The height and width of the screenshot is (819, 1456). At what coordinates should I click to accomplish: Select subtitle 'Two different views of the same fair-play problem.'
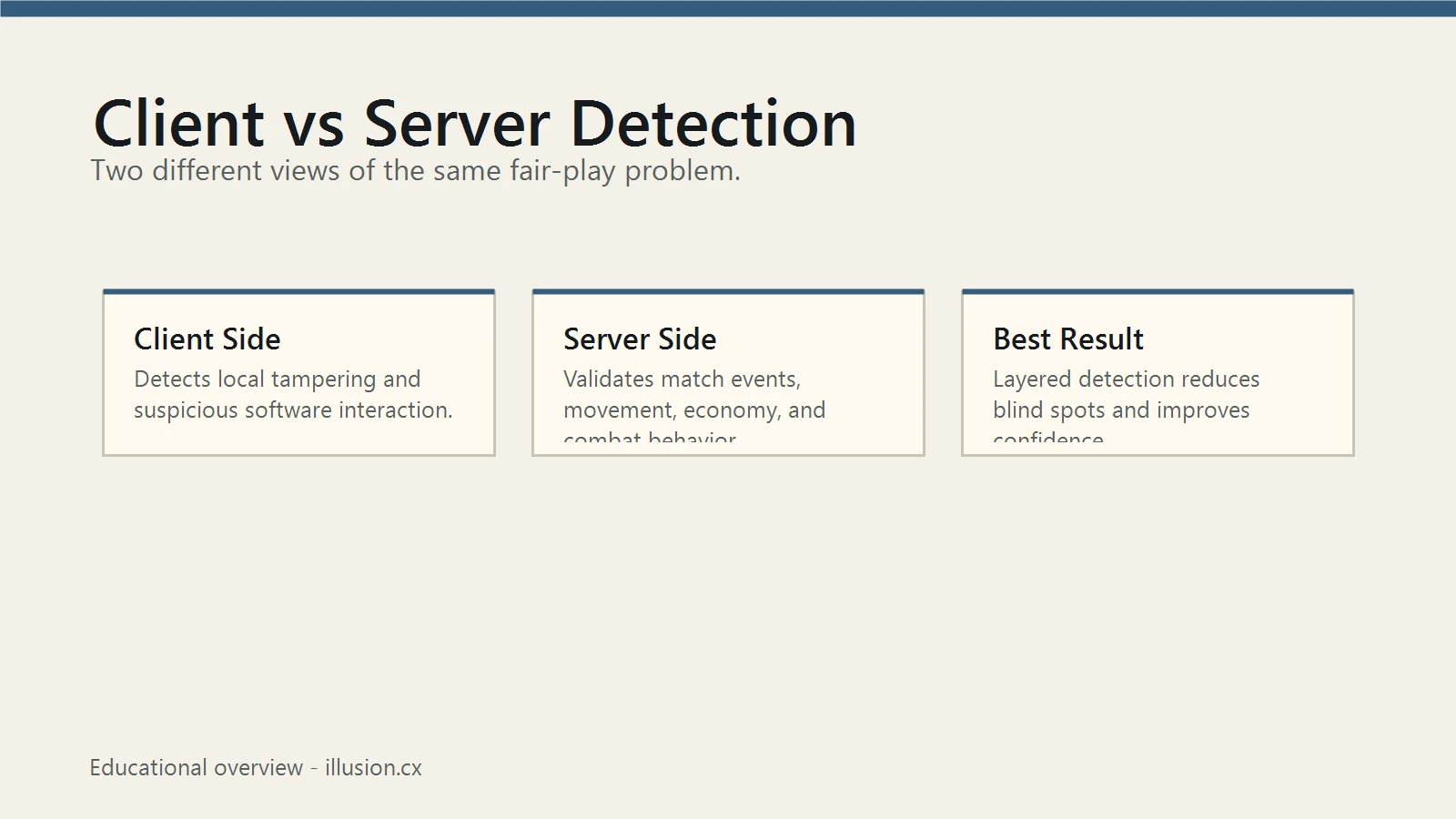(x=415, y=170)
